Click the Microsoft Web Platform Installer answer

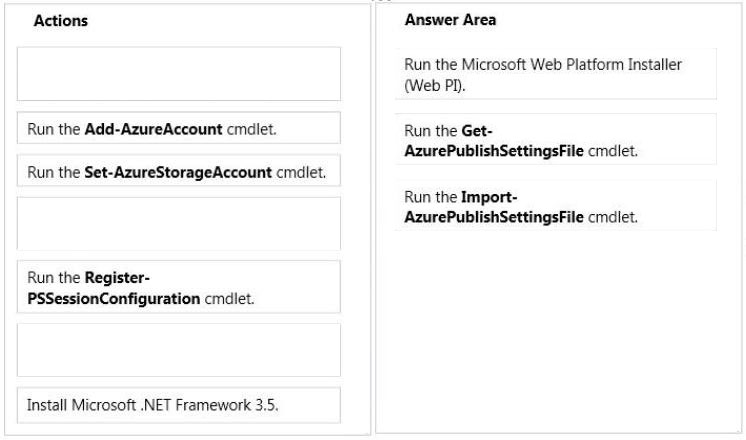pos(556,74)
